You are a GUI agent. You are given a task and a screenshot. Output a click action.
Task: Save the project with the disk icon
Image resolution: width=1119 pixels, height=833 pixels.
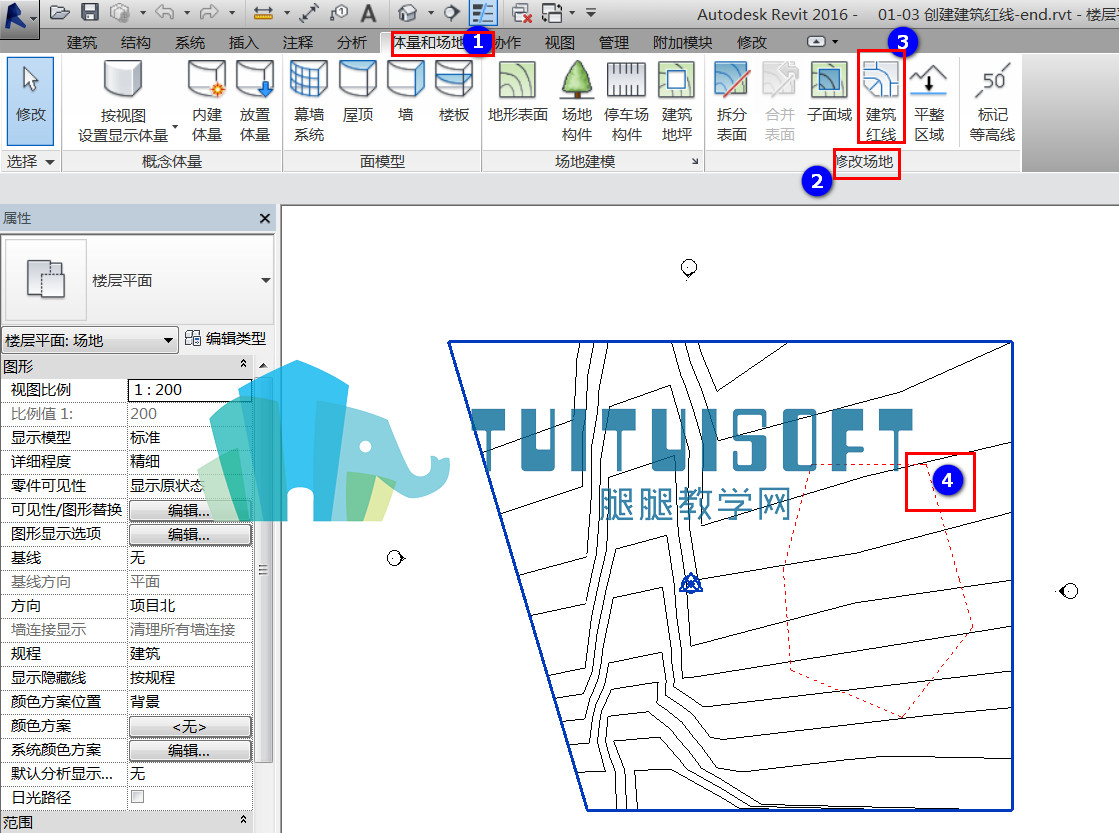click(89, 13)
